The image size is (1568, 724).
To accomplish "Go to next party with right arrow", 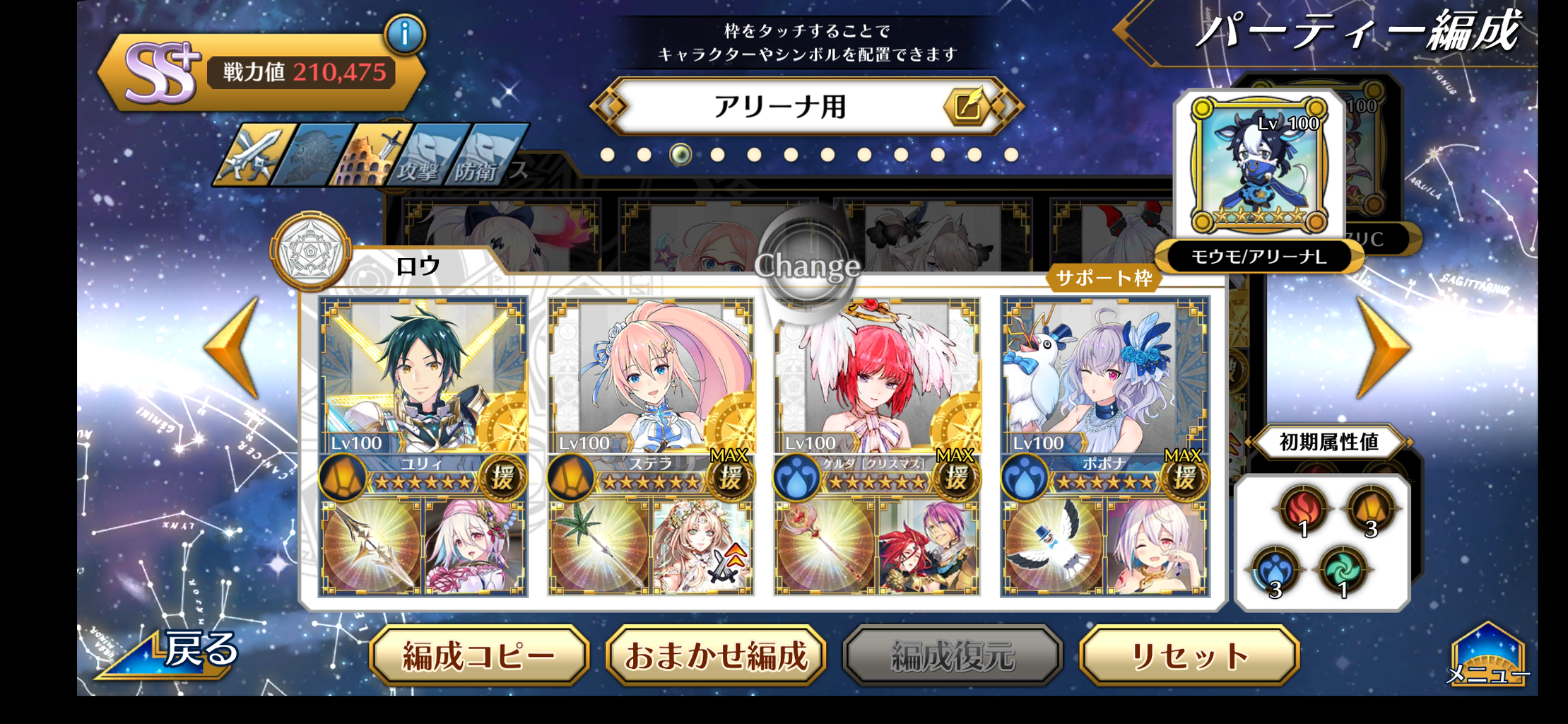I will [1383, 348].
